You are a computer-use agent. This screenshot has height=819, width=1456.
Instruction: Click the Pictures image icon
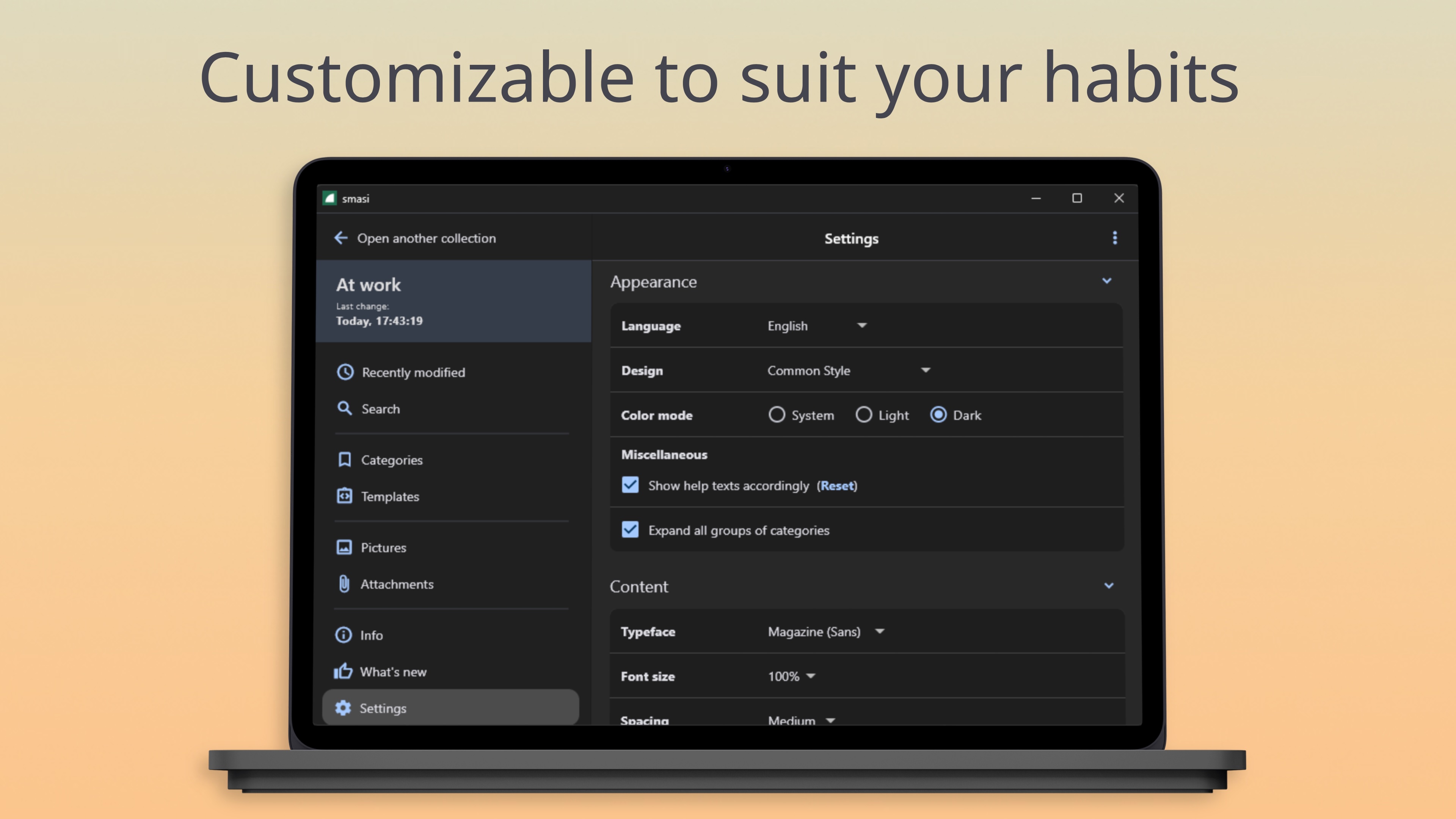point(344,547)
